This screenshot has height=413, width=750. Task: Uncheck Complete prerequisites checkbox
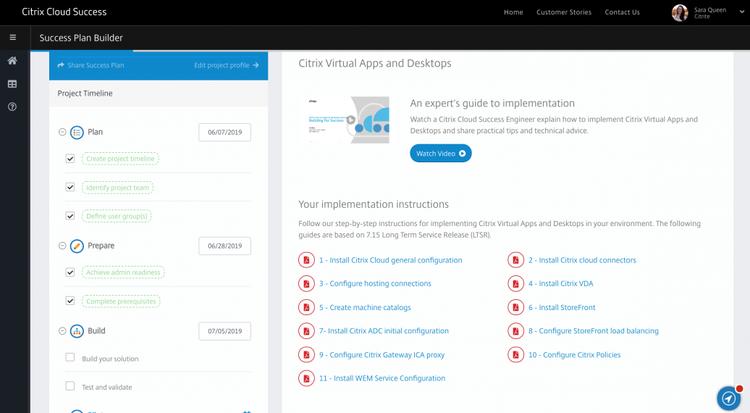(x=70, y=301)
